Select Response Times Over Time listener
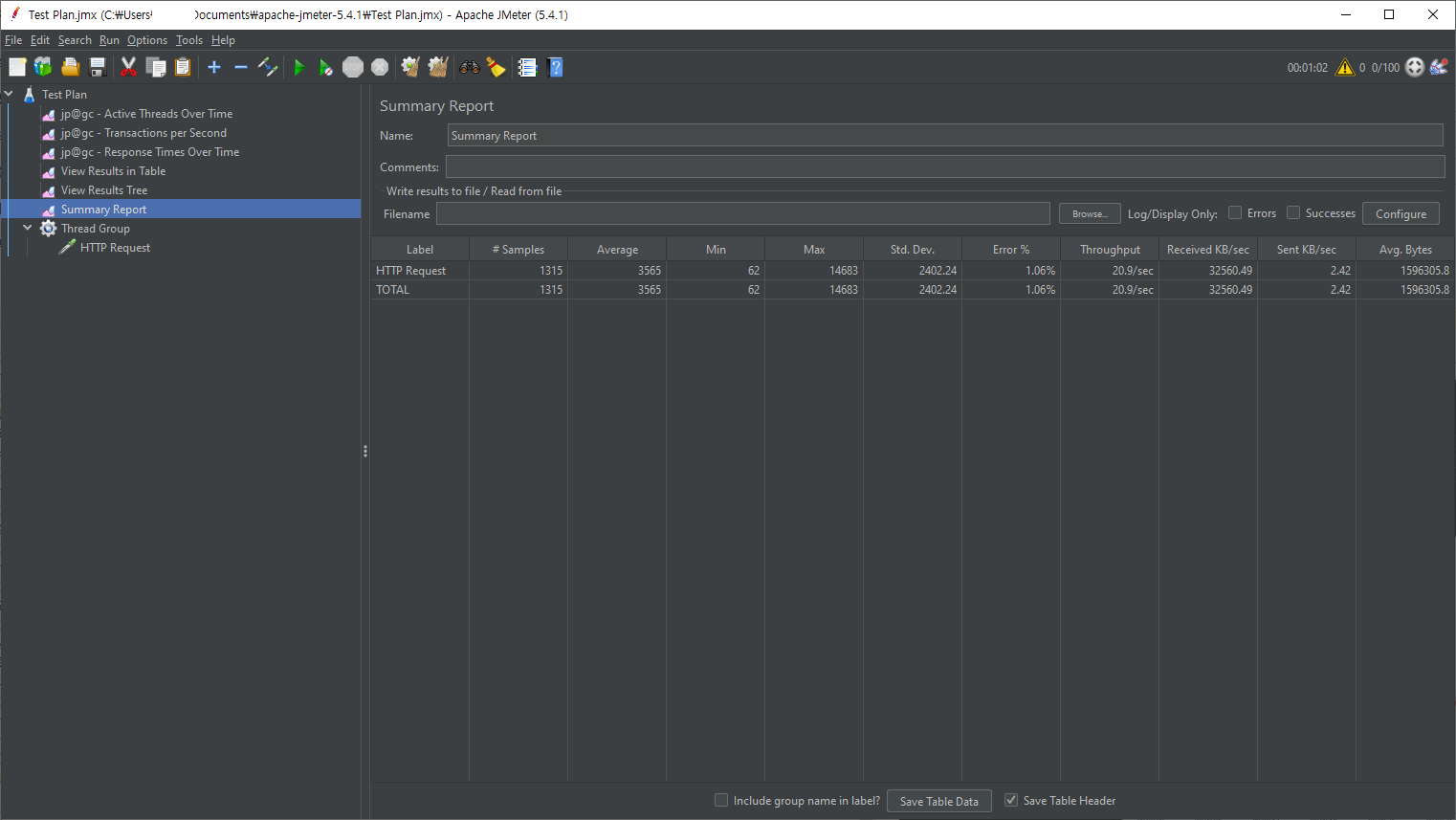 150,152
